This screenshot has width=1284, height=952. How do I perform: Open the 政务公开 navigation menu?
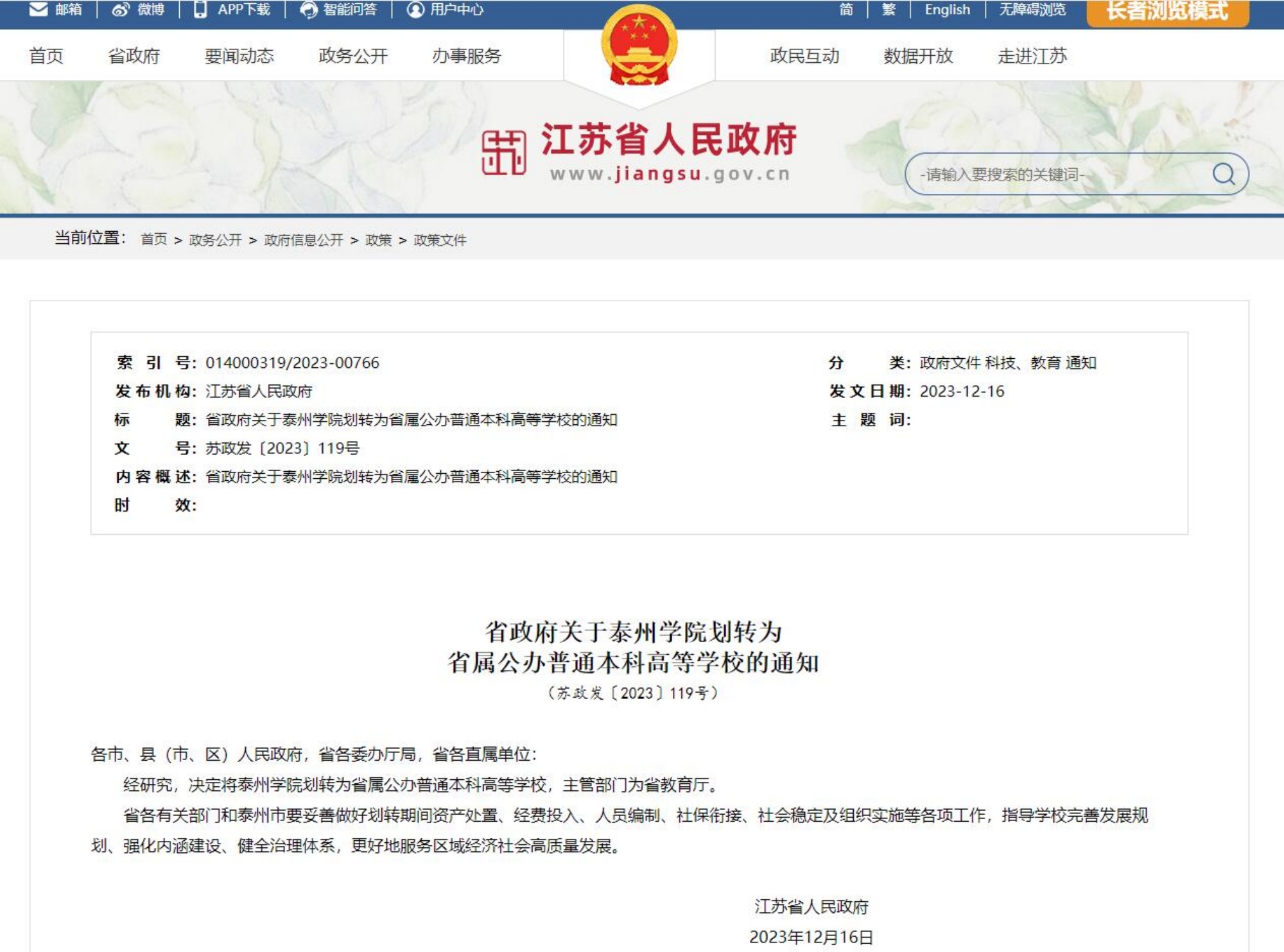[353, 56]
